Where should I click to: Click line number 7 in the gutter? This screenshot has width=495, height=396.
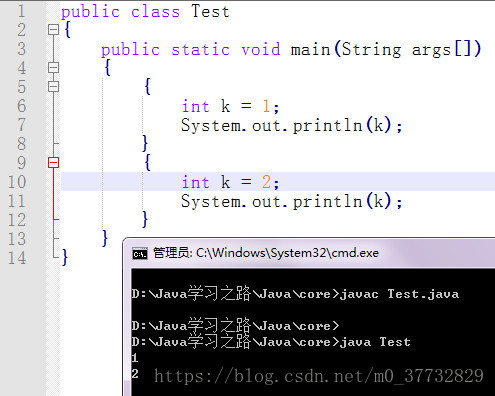(21, 125)
